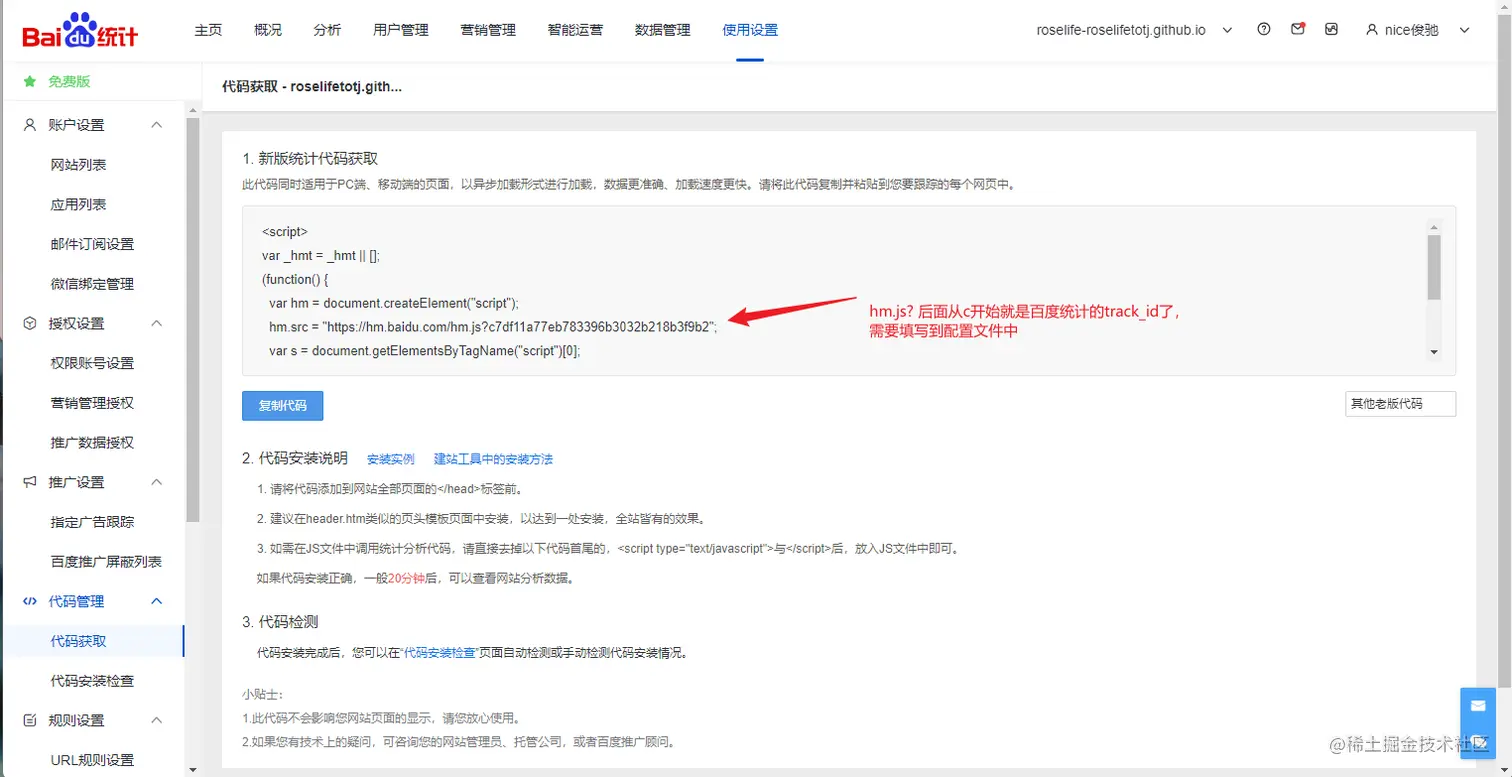Click the 代码管理 code icon
Viewport: 1512px width, 777px height.
pyautogui.click(x=30, y=601)
